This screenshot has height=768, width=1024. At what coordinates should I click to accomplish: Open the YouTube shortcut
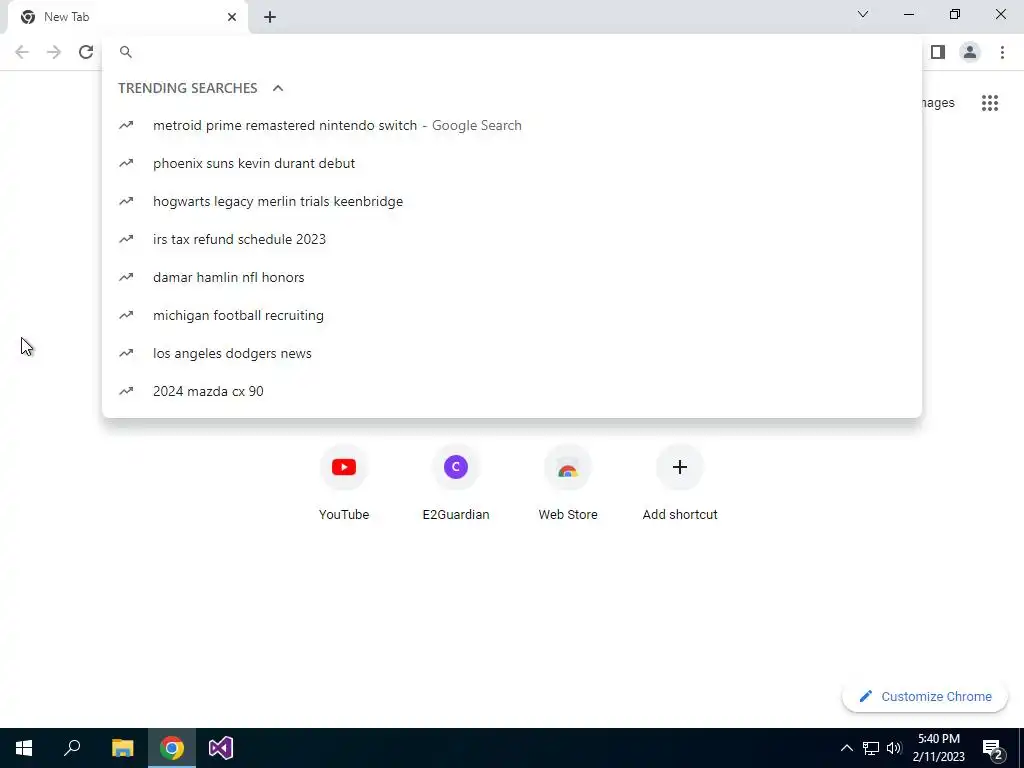(344, 483)
